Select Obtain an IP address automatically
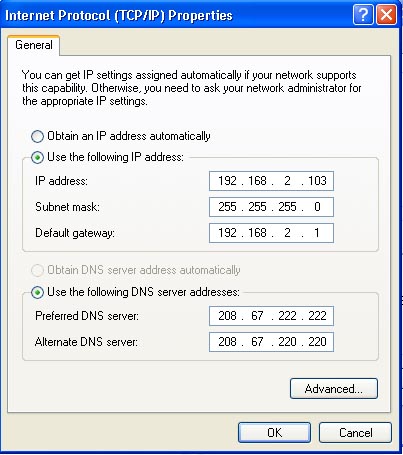The image size is (403, 455). coord(37,136)
